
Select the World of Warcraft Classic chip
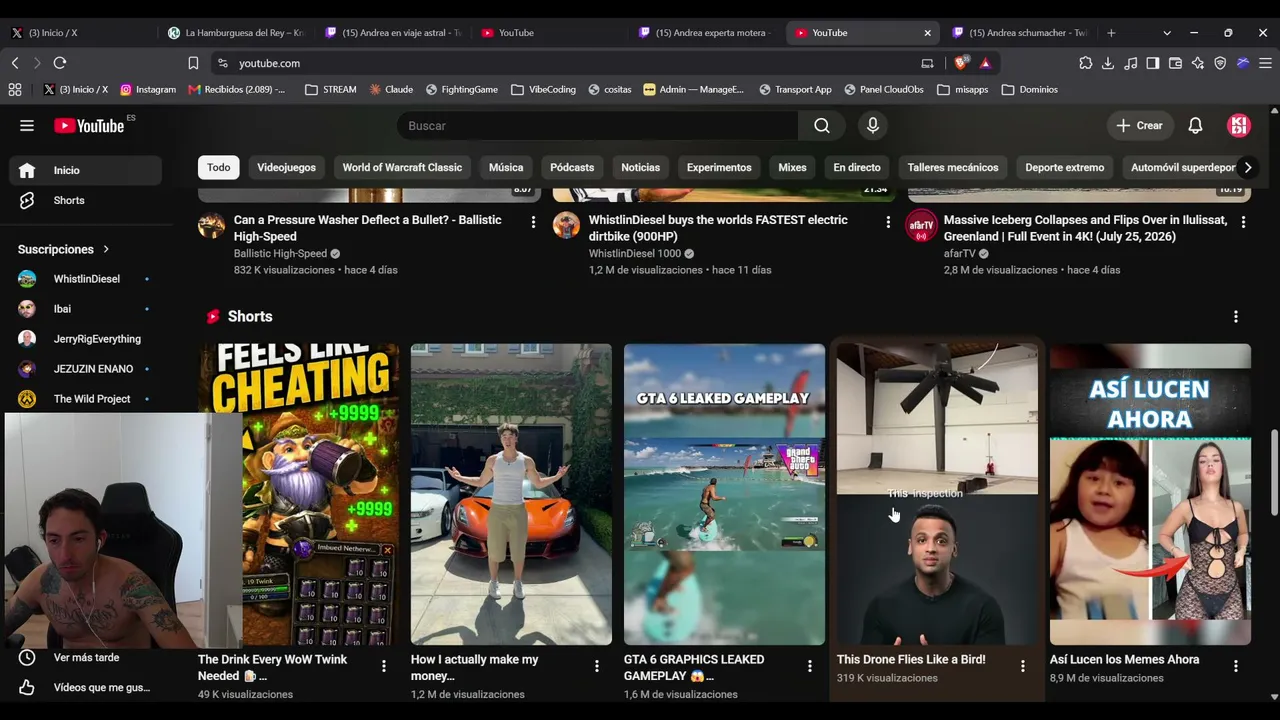[402, 168]
